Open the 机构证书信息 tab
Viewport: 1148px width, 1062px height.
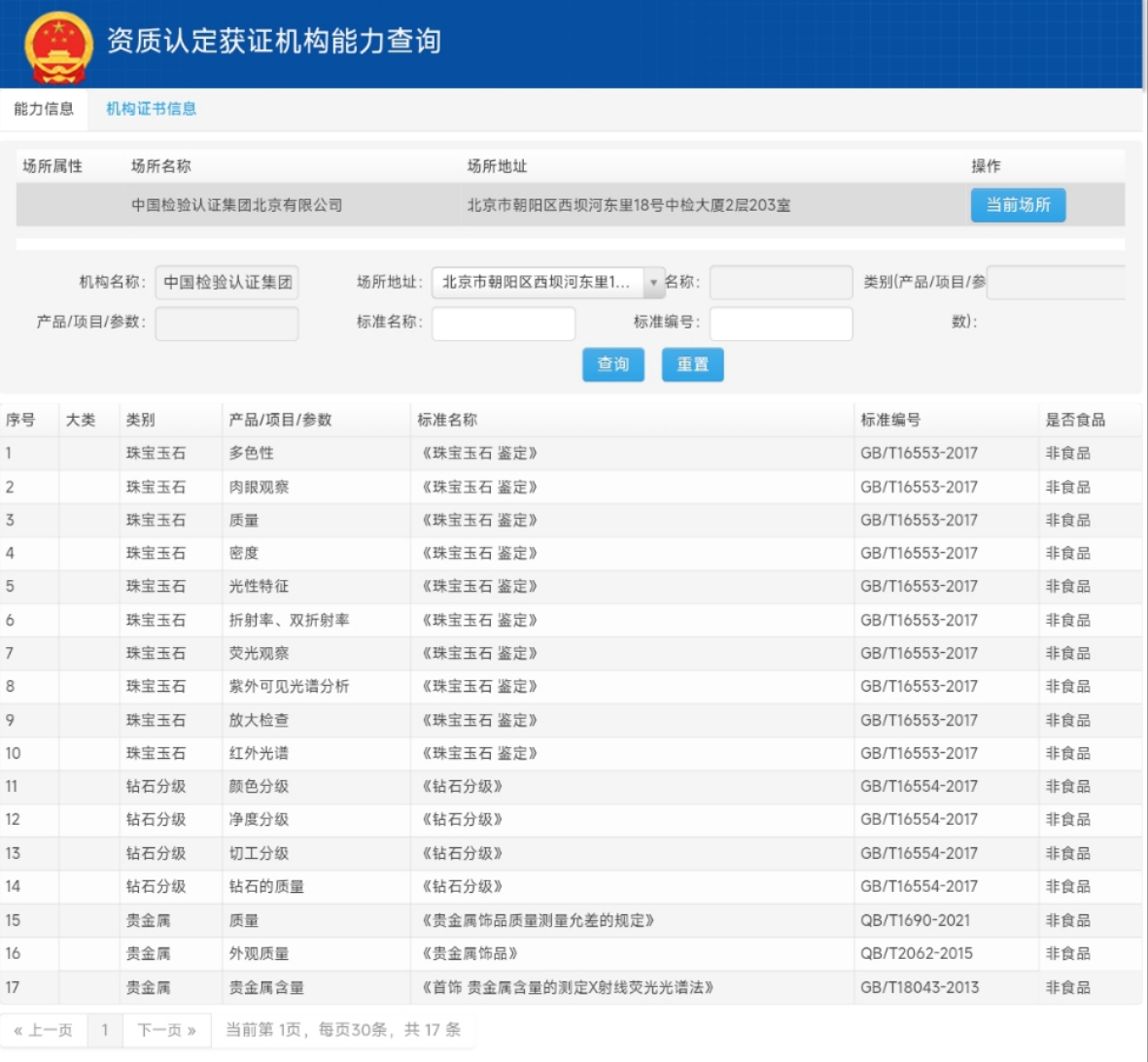click(151, 109)
